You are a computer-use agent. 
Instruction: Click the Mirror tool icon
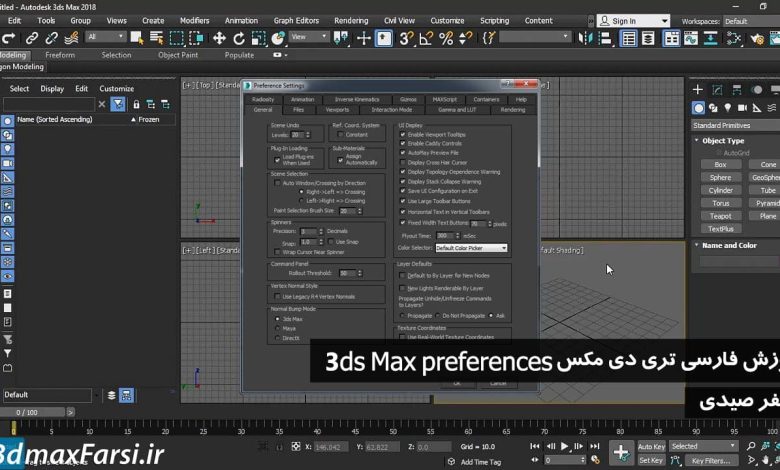click(x=585, y=38)
